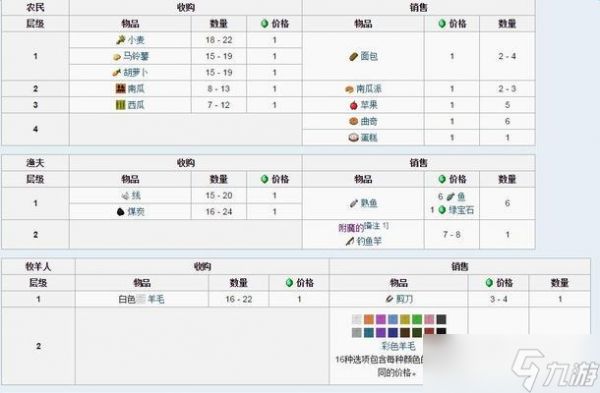Viewport: 600px width, 393px height.
Task: Click the white wool icon beside 羊毛
Action: pos(141,299)
